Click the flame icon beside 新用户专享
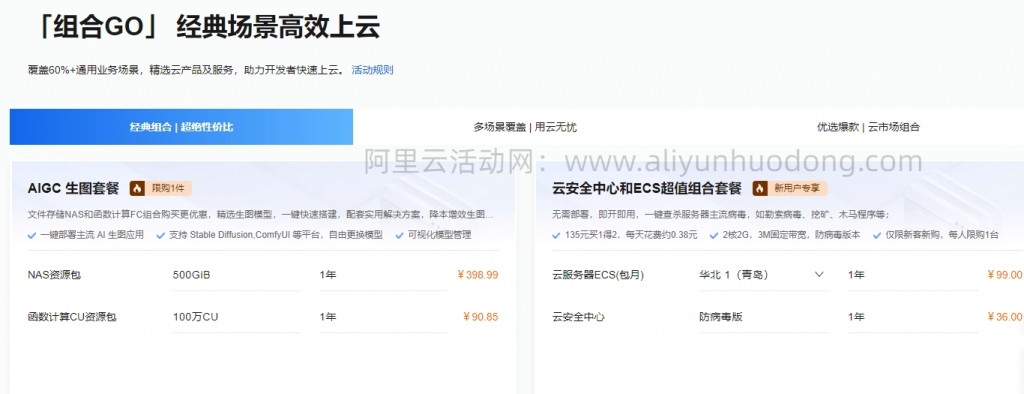 [x=760, y=189]
